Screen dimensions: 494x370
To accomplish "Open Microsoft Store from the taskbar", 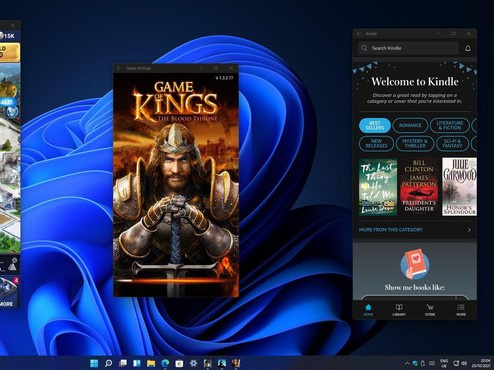I will [179, 363].
